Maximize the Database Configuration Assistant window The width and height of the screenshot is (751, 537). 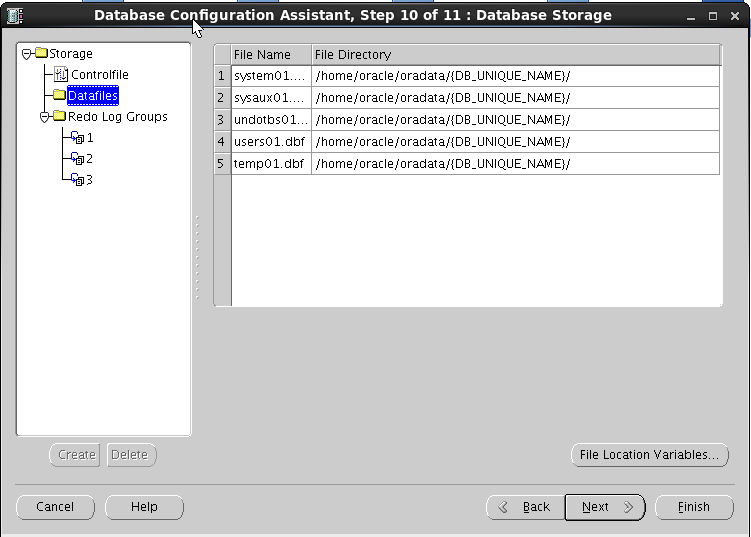[x=713, y=16]
